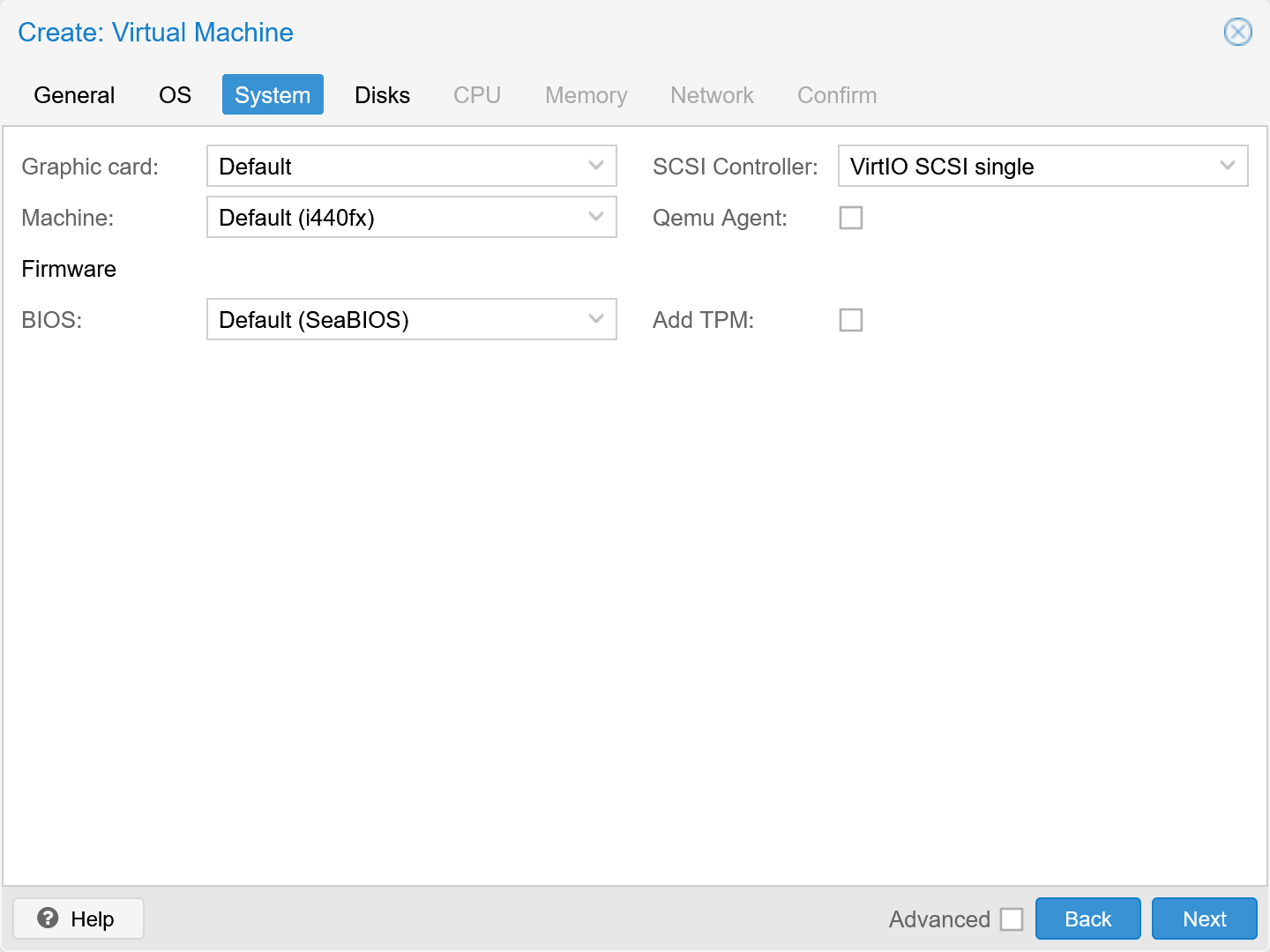1270x952 pixels.
Task: Click the Help button
Action: click(x=78, y=919)
